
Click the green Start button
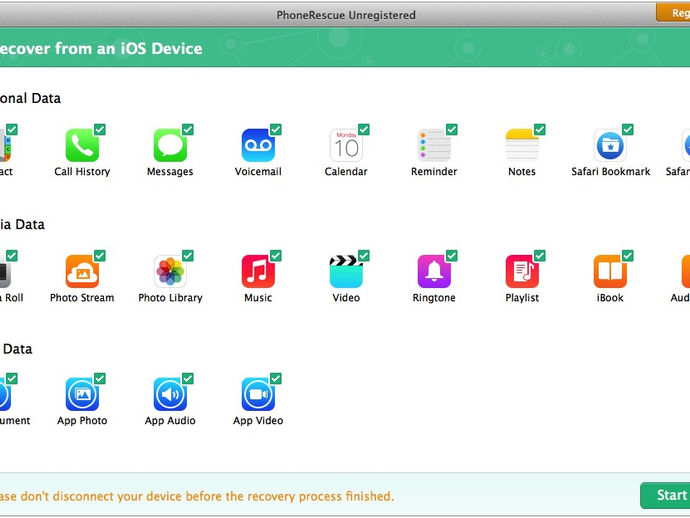coord(665,496)
